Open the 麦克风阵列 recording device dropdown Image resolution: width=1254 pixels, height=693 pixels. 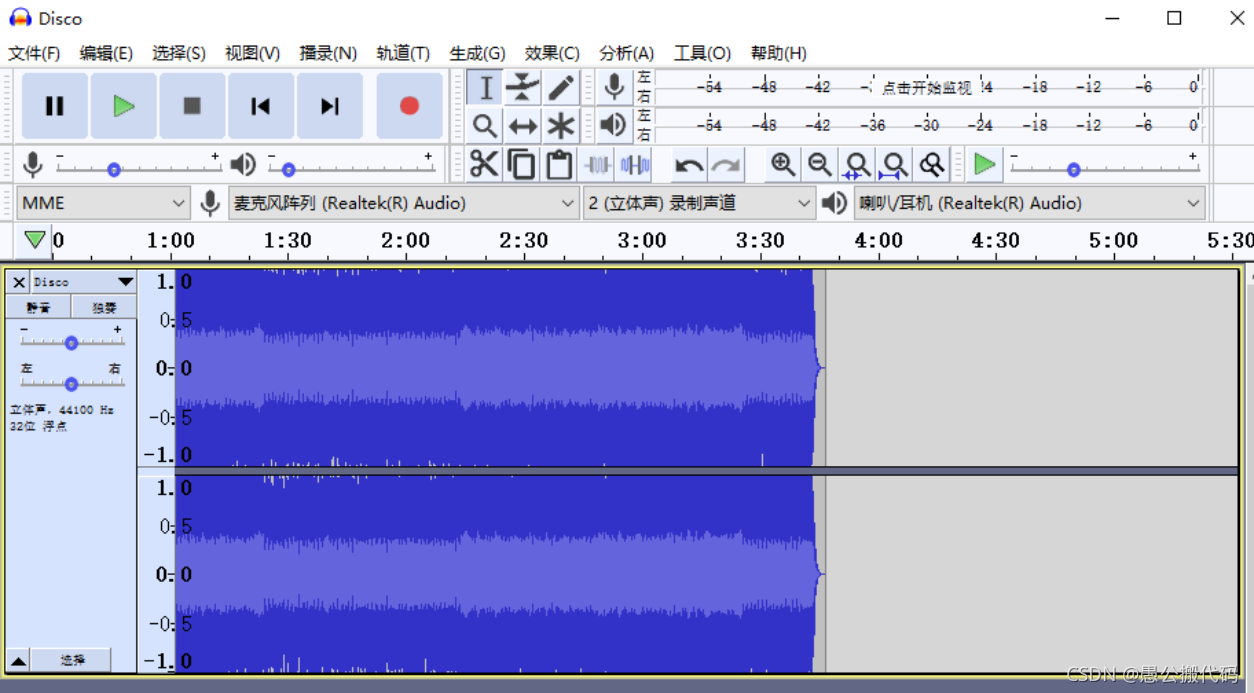click(404, 203)
